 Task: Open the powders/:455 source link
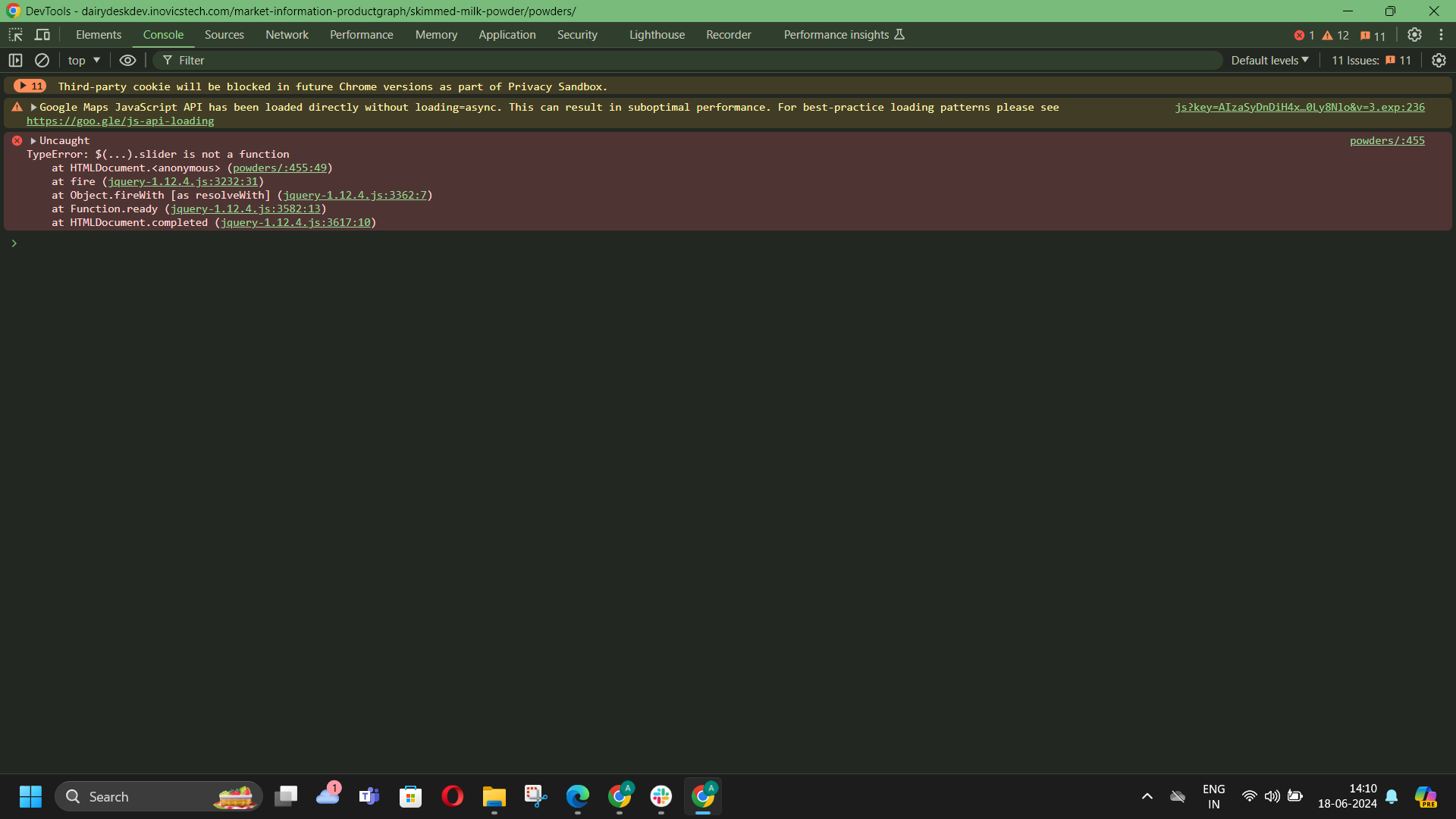pyautogui.click(x=1387, y=141)
